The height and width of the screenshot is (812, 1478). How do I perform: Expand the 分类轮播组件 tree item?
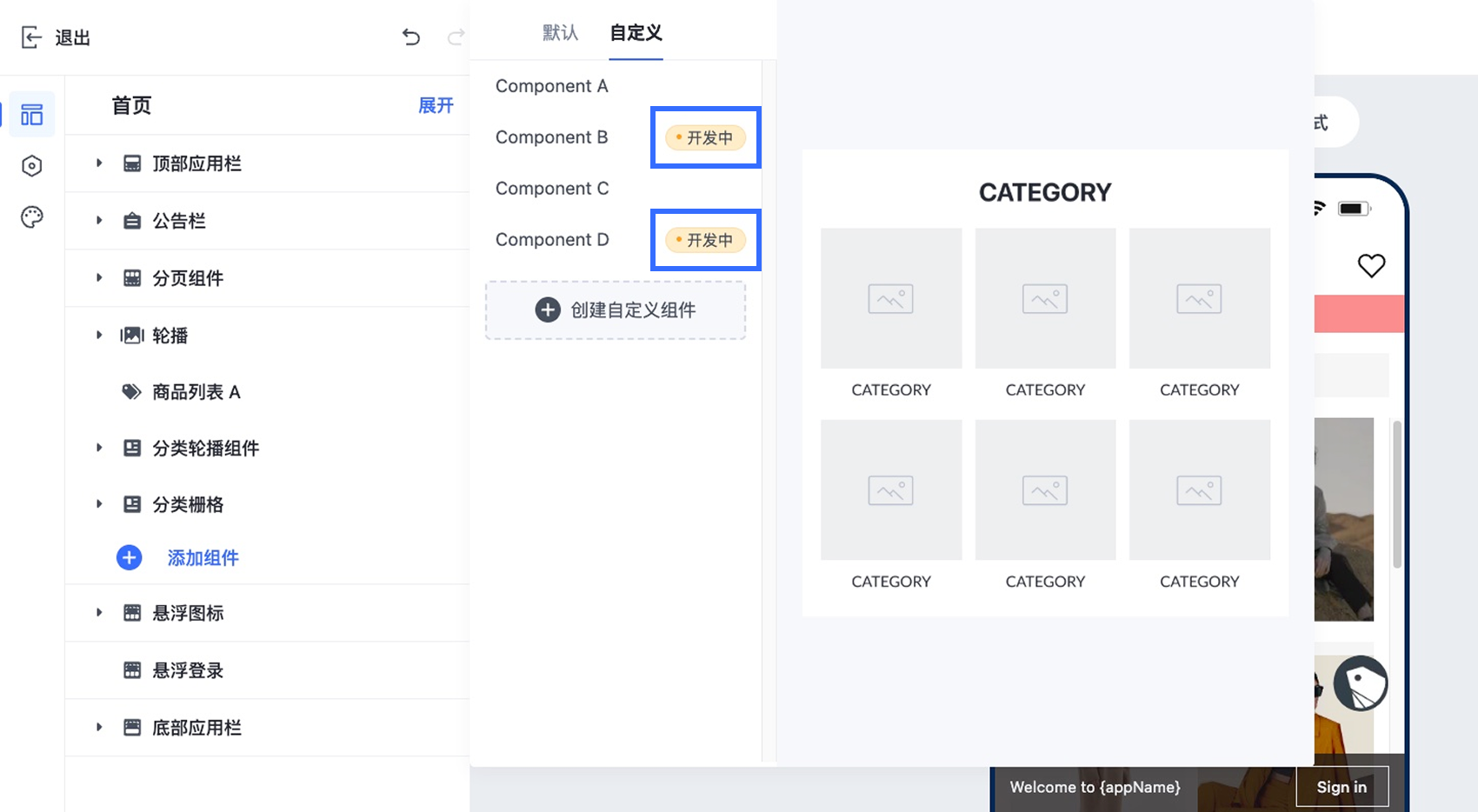[x=99, y=448]
